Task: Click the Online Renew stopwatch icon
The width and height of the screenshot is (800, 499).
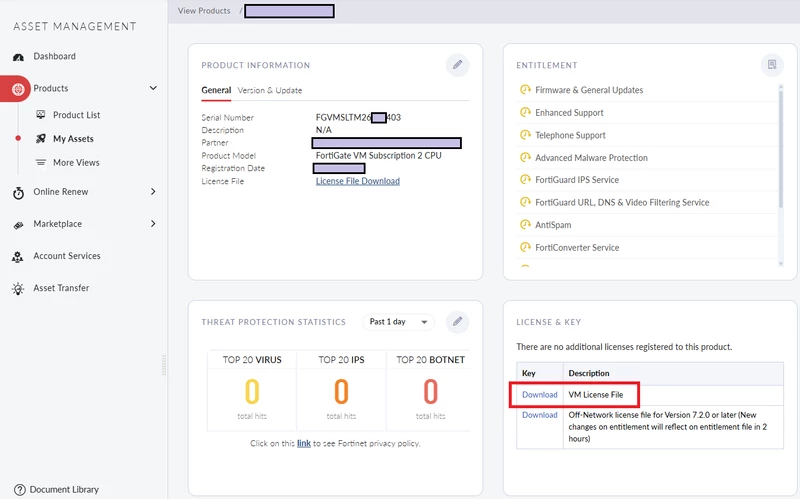Action: tap(18, 193)
